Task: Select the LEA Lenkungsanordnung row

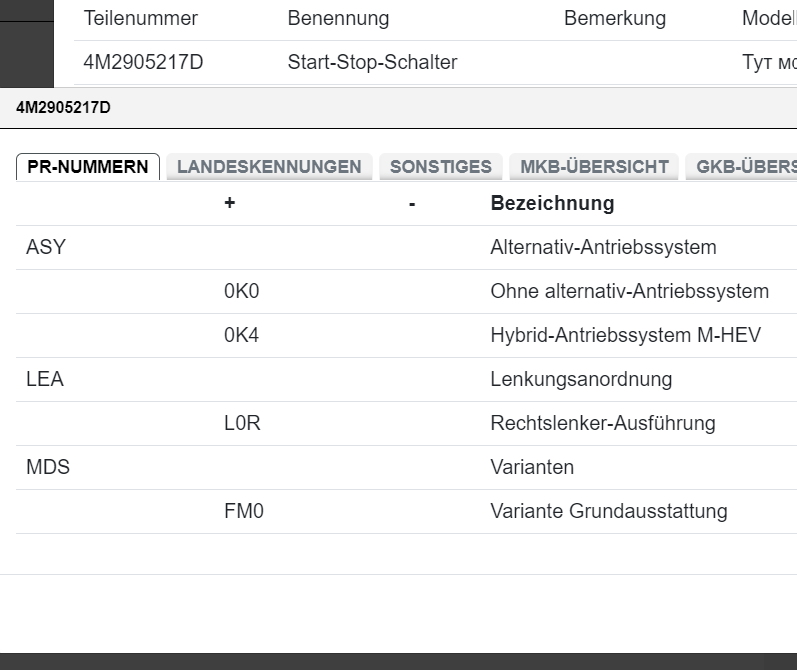Action: click(45, 379)
